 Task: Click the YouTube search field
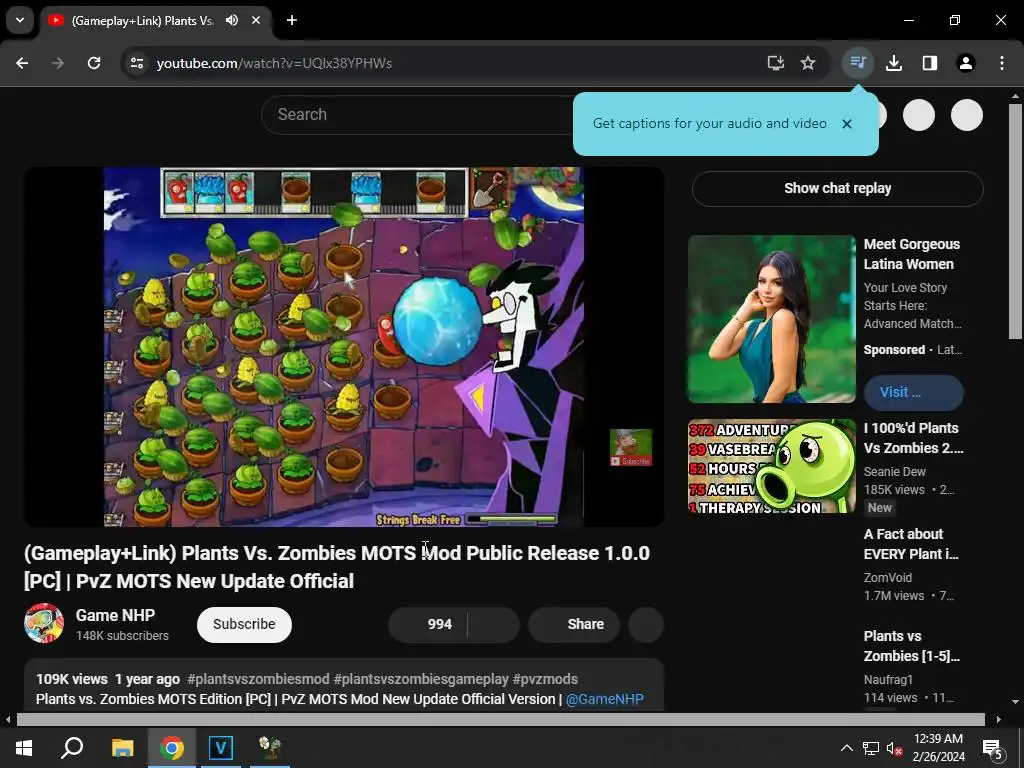point(418,115)
